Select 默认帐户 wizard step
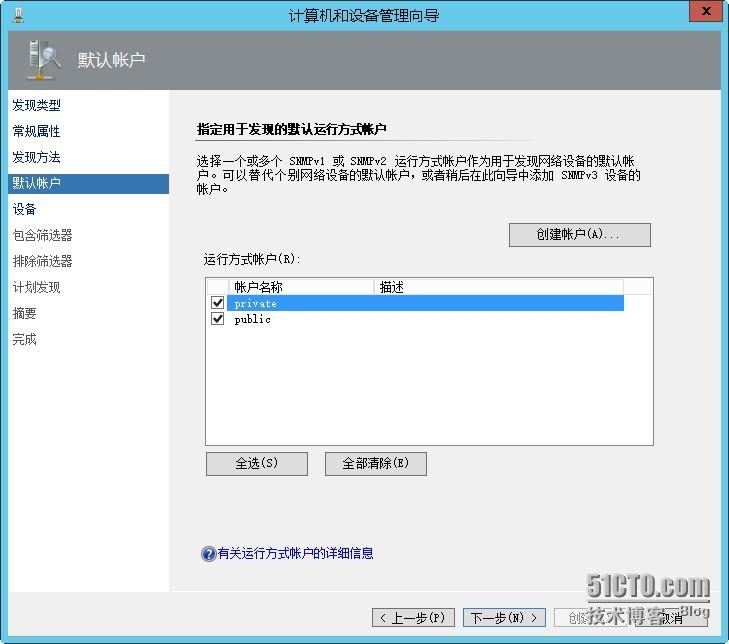Screen dimensions: 729x644 (x=88, y=183)
